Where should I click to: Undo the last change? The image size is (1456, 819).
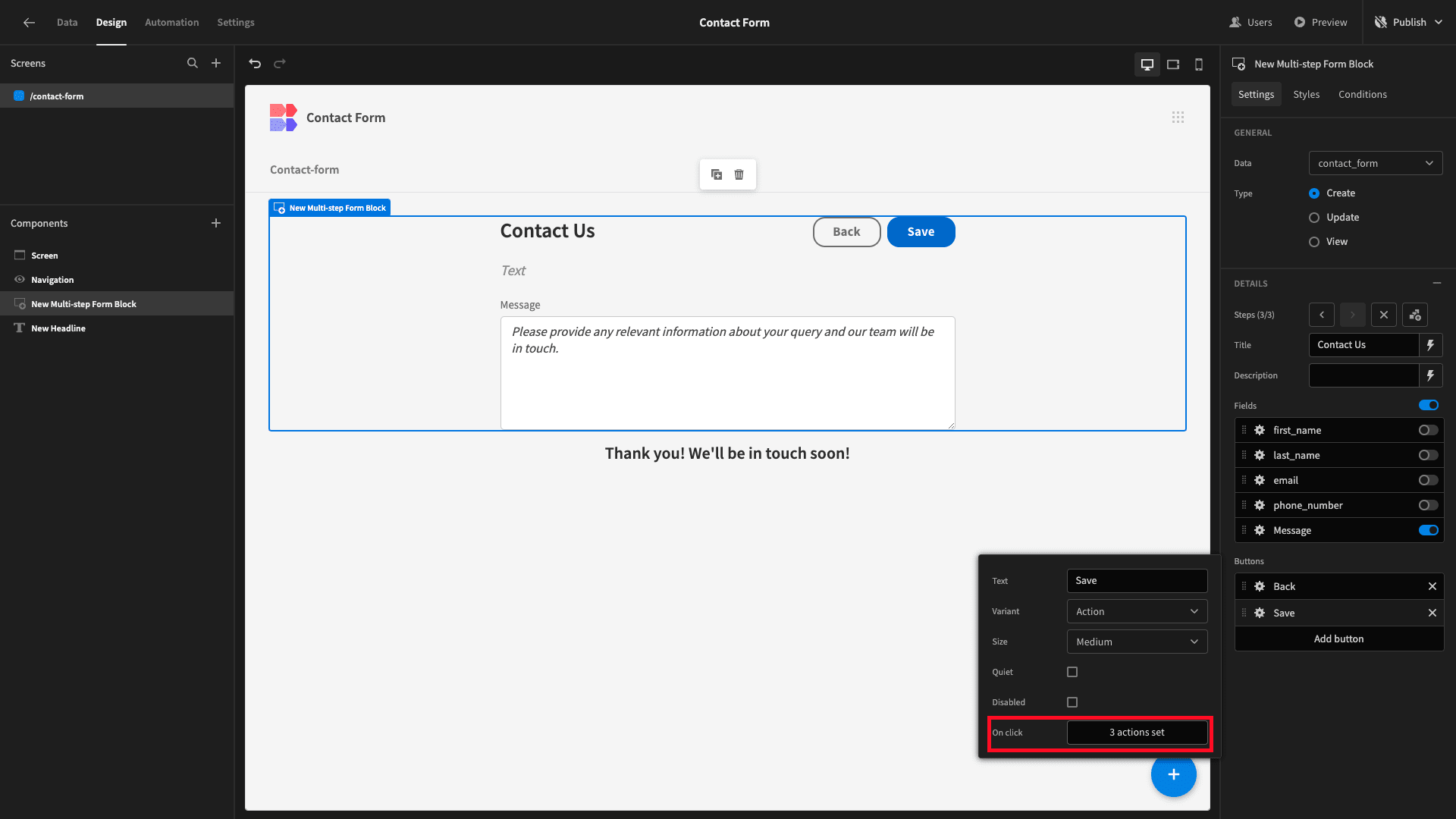tap(255, 64)
